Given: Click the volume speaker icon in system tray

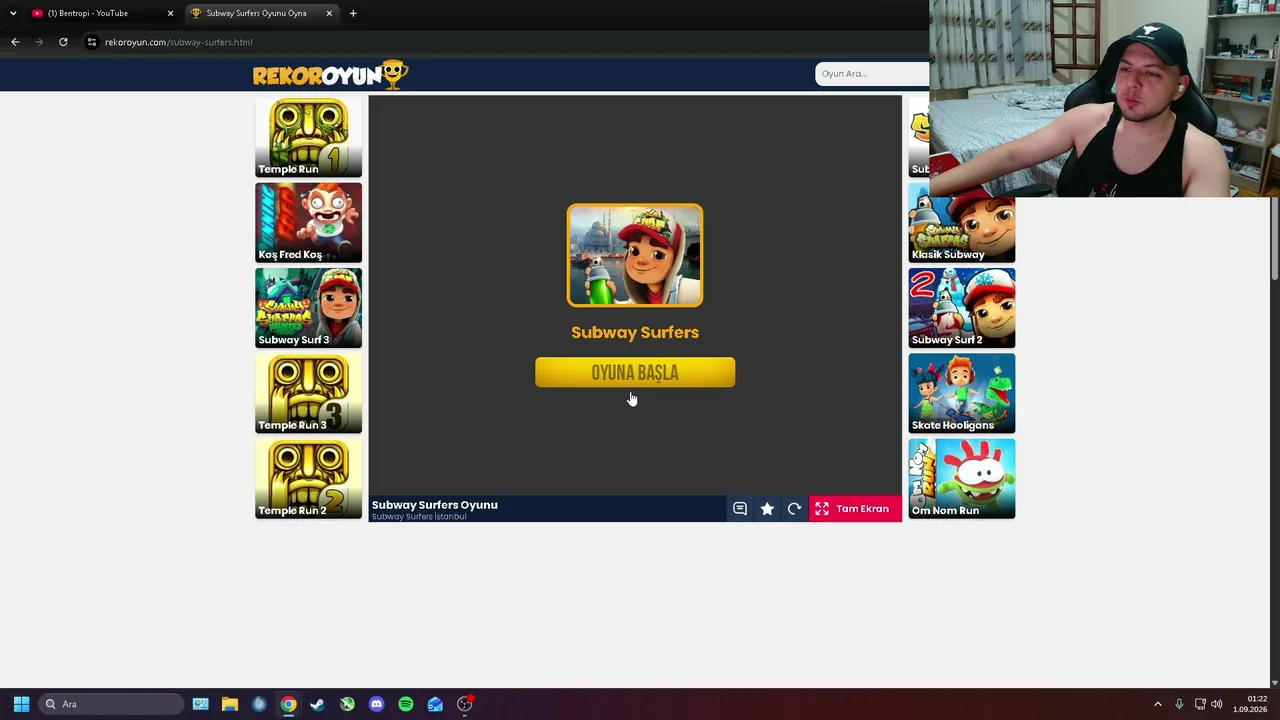Looking at the screenshot, I should 1217,704.
